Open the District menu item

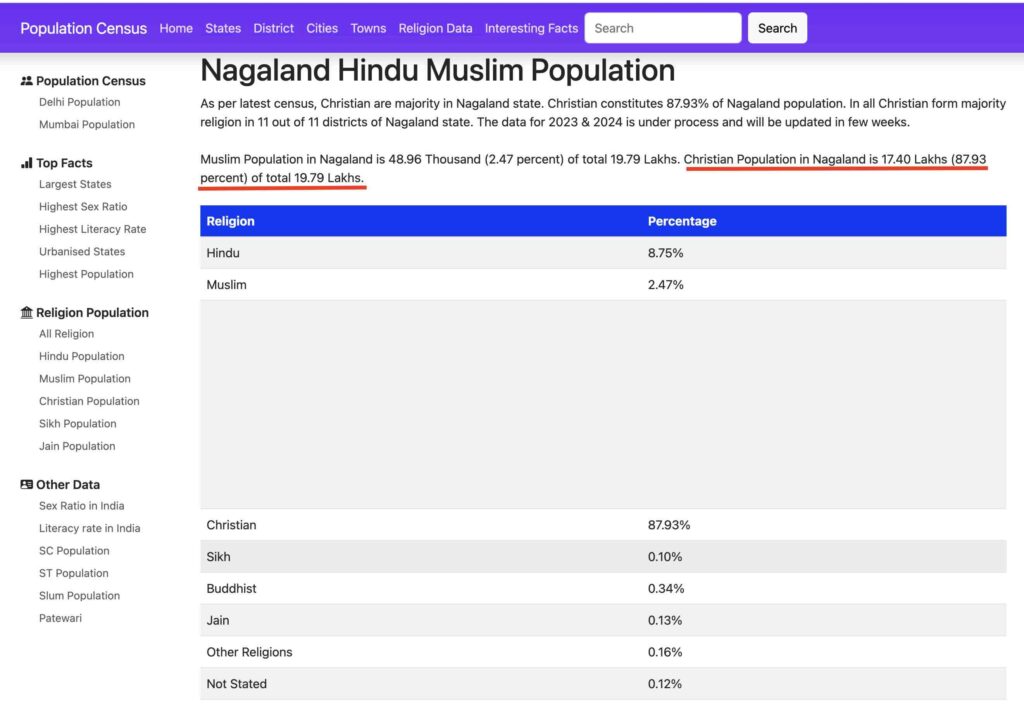274,28
